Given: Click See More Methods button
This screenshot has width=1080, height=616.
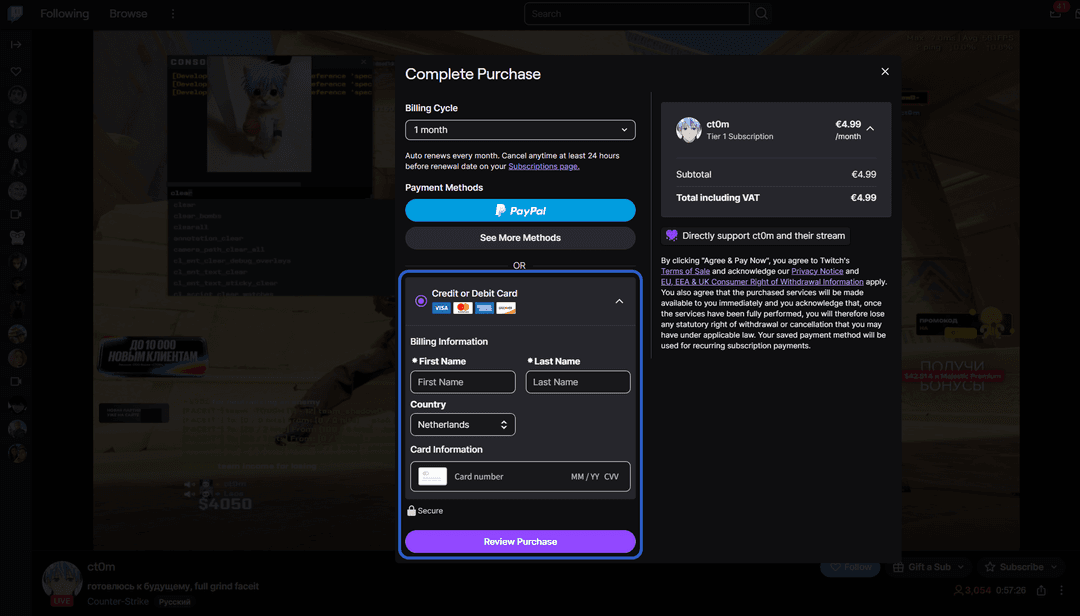Looking at the screenshot, I should click(x=520, y=238).
